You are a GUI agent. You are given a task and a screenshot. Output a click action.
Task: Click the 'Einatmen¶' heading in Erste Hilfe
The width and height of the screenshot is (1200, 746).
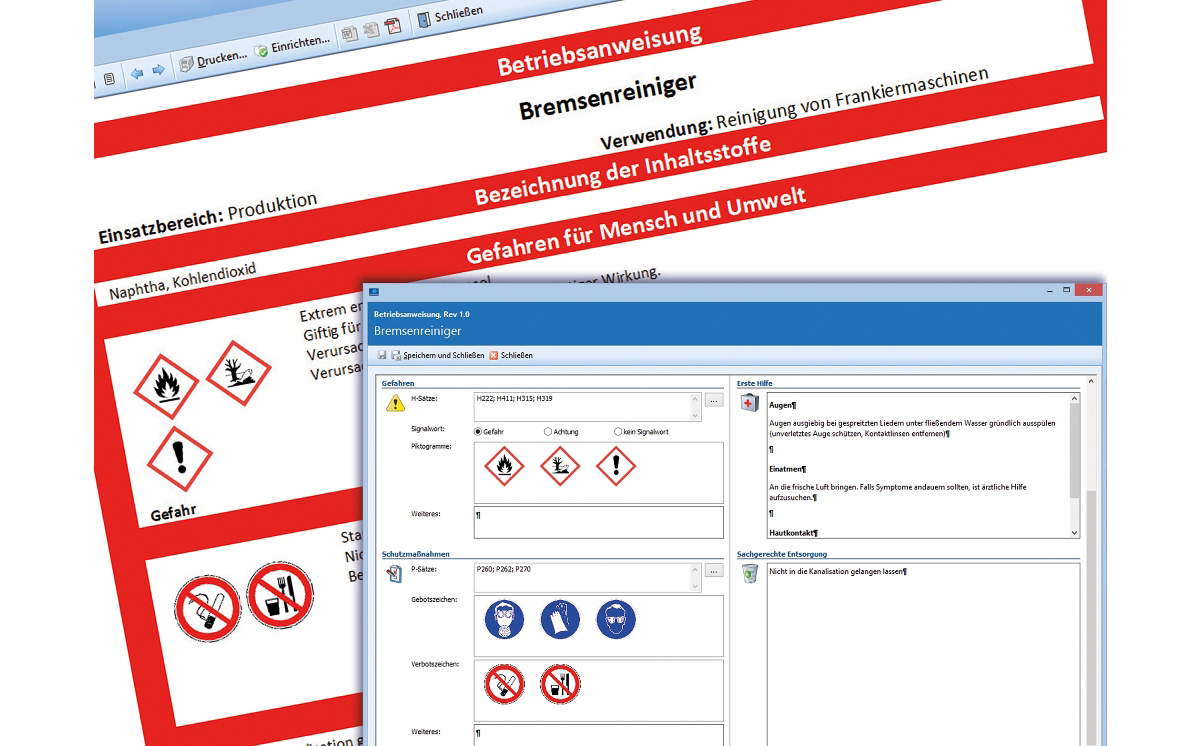pos(789,468)
